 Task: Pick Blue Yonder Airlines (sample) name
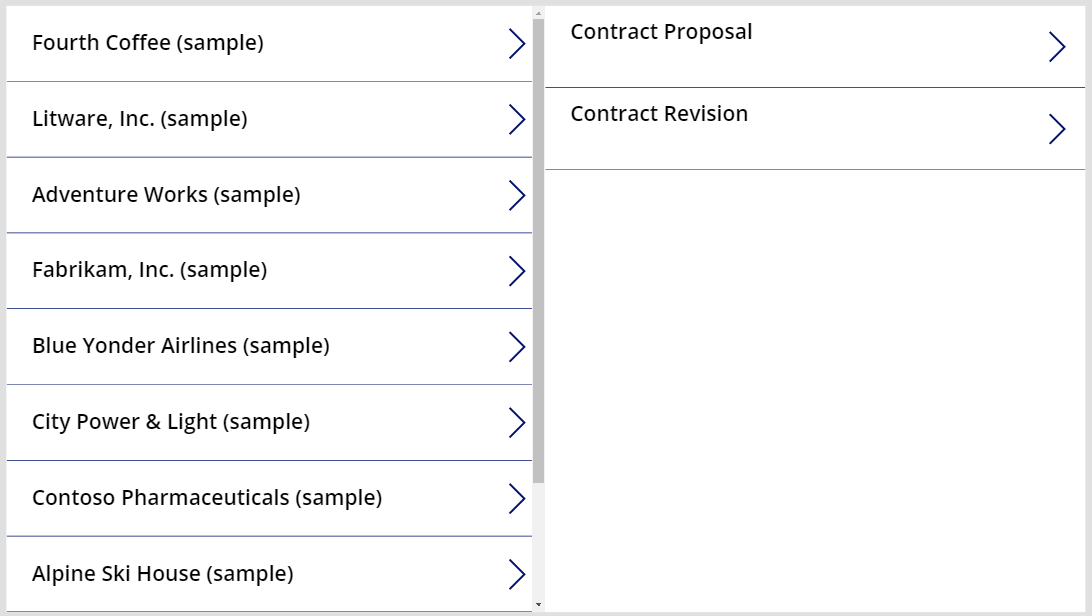181,346
